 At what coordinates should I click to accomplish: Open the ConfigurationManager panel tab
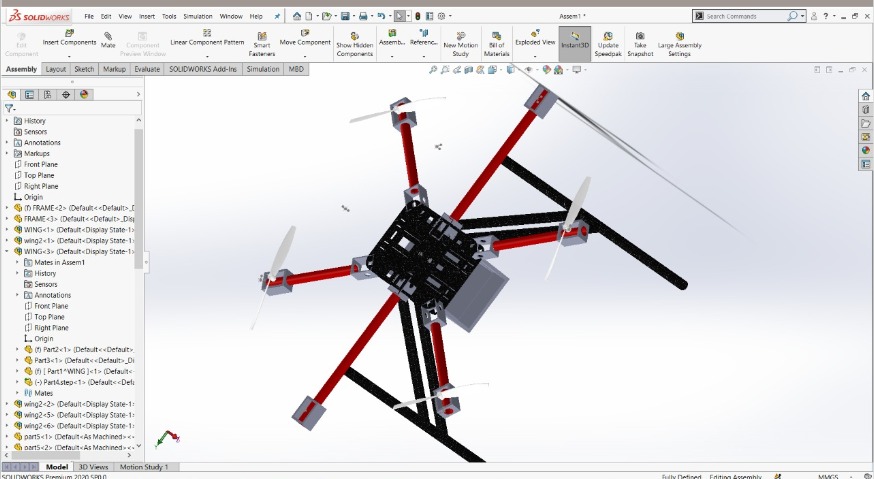click(48, 94)
